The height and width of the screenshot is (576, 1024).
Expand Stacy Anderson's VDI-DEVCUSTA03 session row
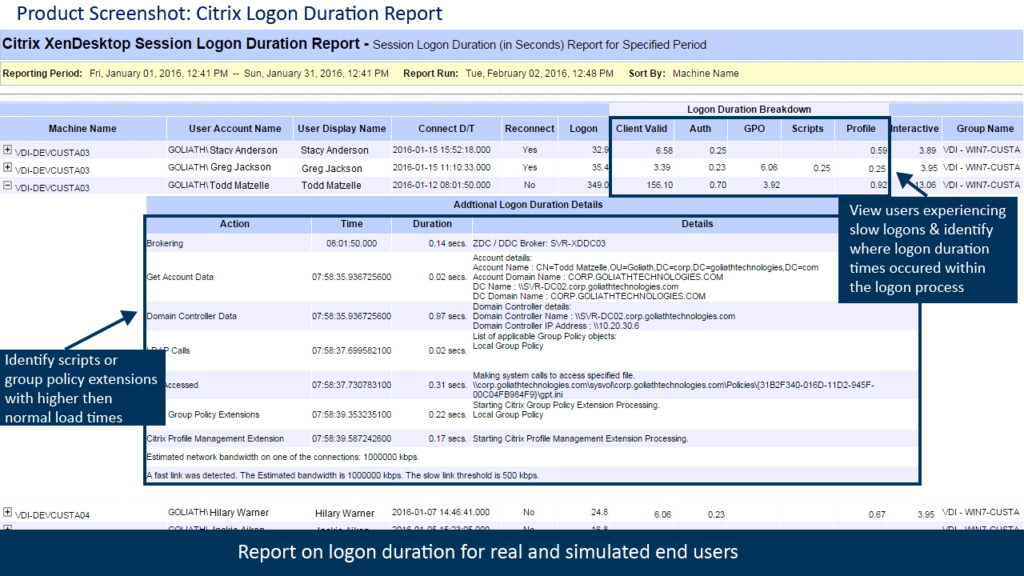10,151
